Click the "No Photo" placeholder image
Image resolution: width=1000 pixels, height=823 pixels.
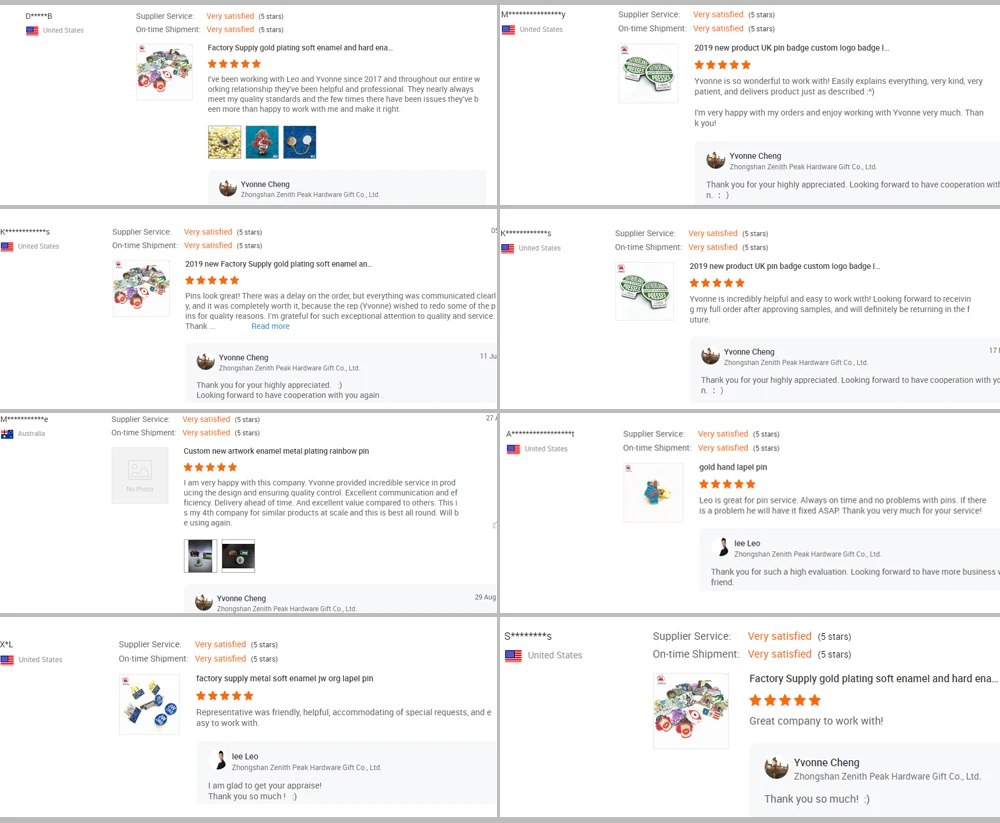pos(140,475)
